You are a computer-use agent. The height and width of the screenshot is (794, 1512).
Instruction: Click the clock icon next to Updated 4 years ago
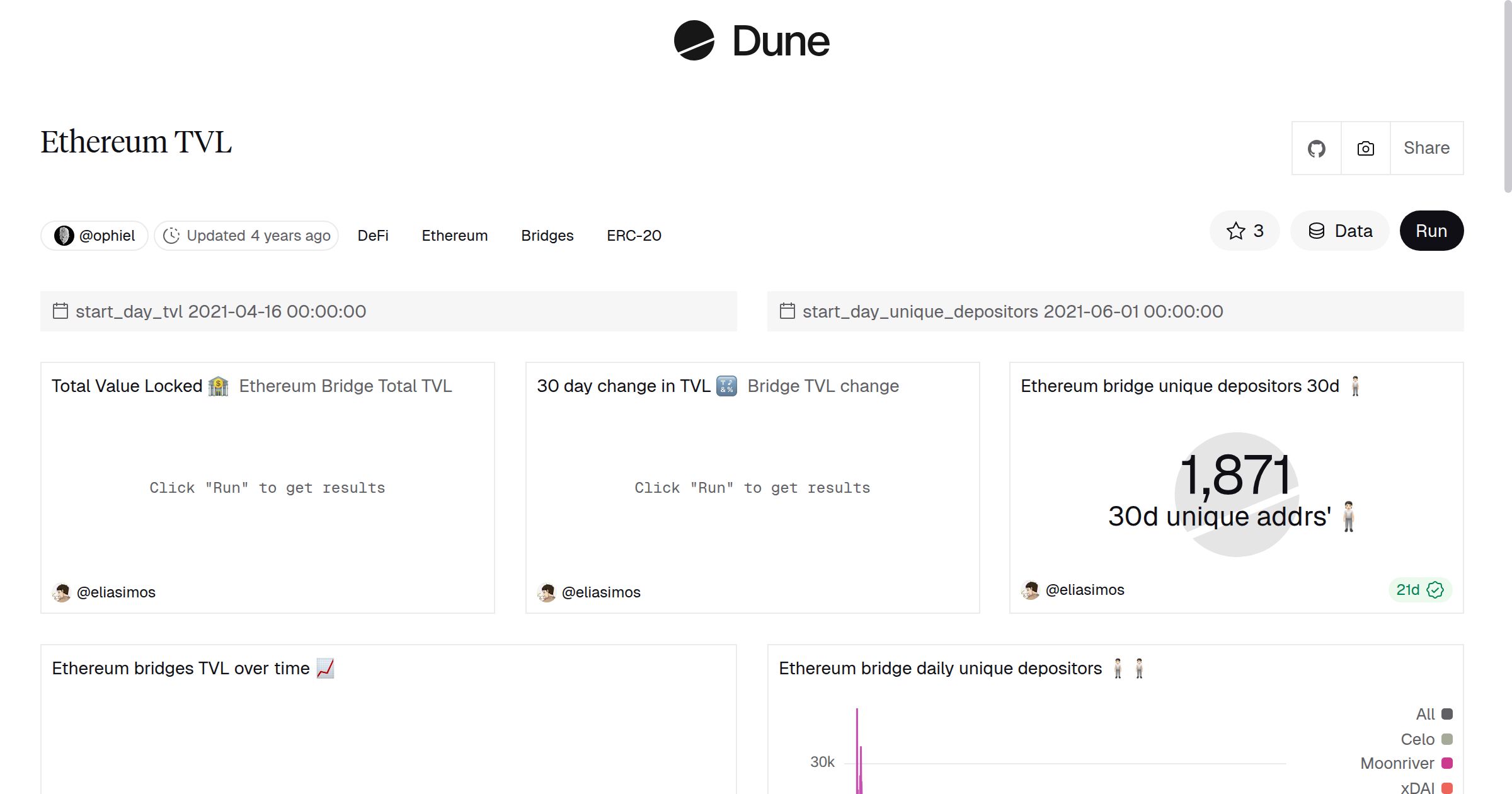pos(172,235)
